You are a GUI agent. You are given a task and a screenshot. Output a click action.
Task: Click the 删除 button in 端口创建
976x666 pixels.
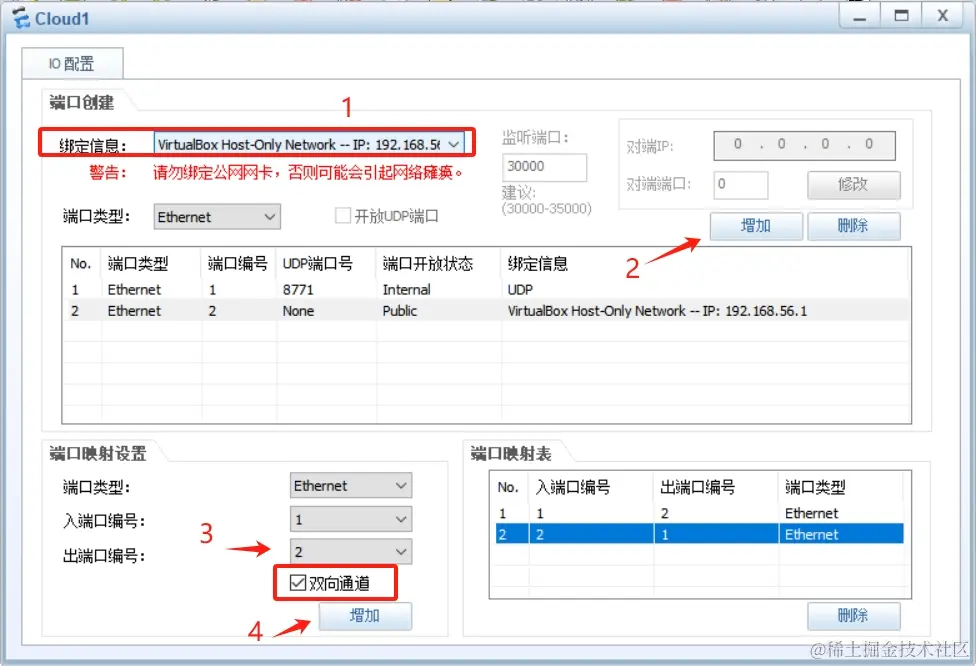(853, 226)
